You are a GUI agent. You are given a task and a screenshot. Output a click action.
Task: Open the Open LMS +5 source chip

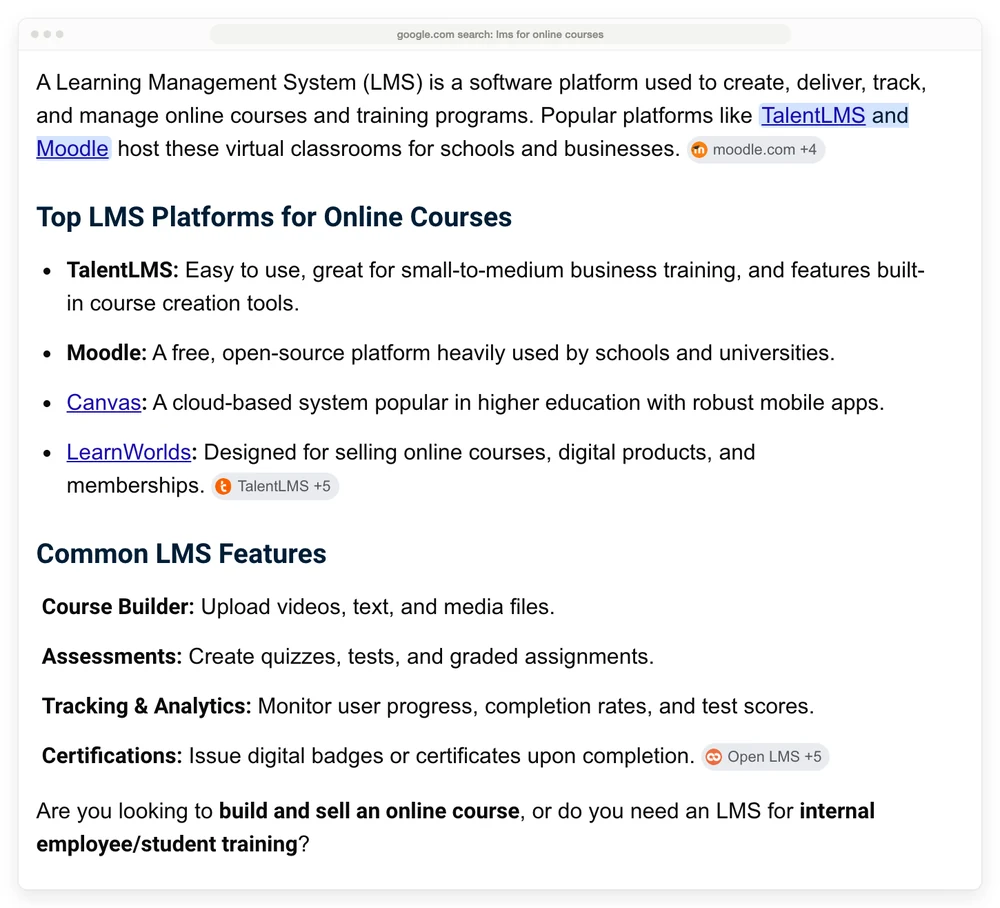coord(765,757)
